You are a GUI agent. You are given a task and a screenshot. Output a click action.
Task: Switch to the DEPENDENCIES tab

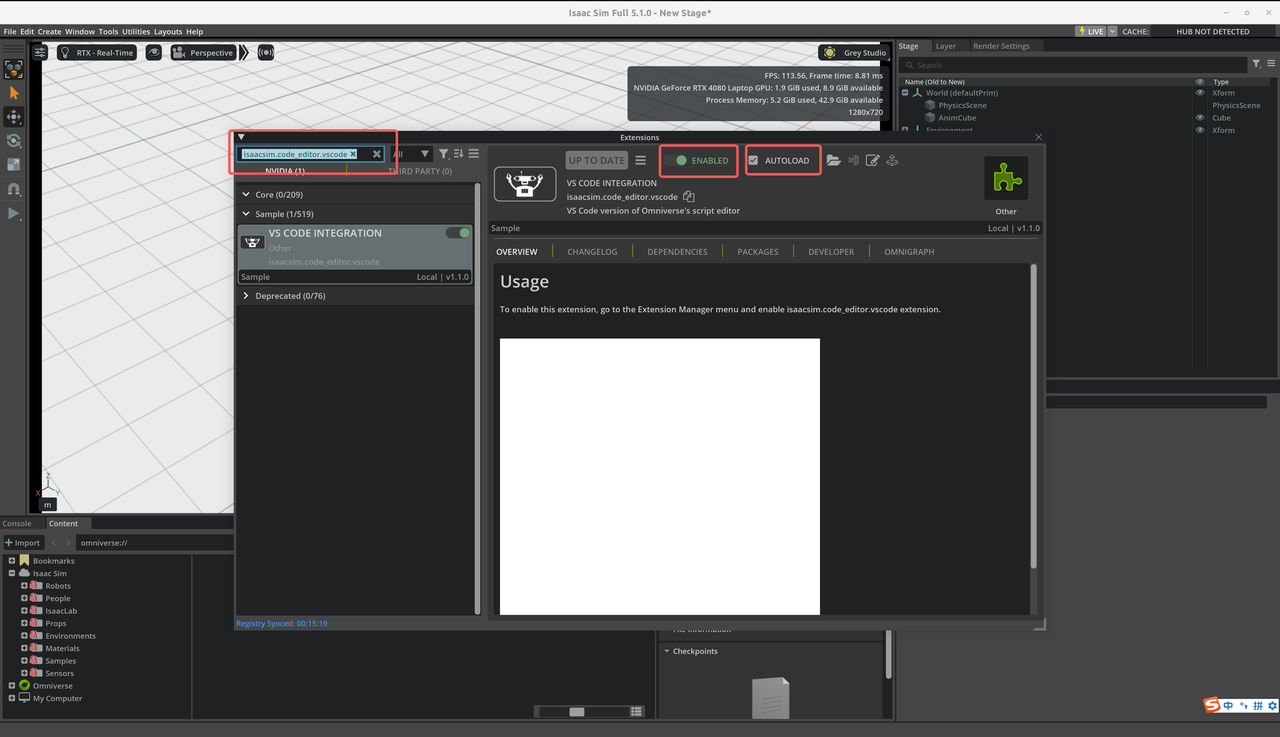click(677, 252)
